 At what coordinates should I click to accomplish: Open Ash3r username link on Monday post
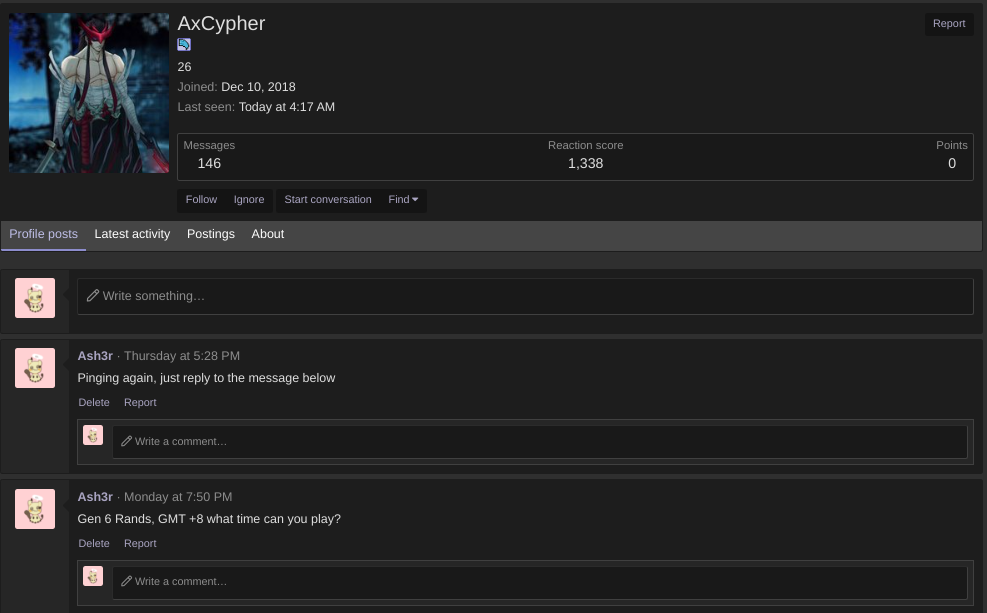click(95, 497)
